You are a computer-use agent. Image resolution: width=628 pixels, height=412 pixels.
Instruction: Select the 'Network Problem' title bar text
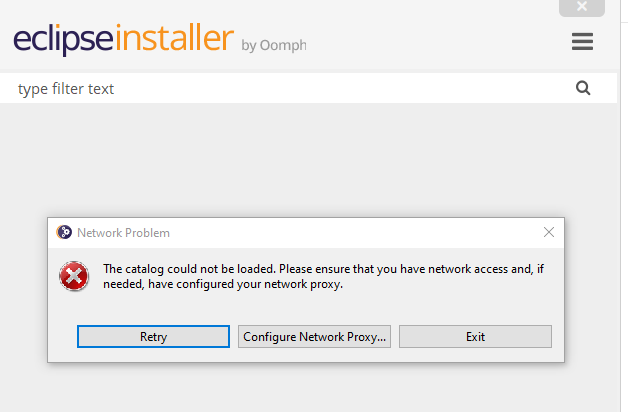123,233
